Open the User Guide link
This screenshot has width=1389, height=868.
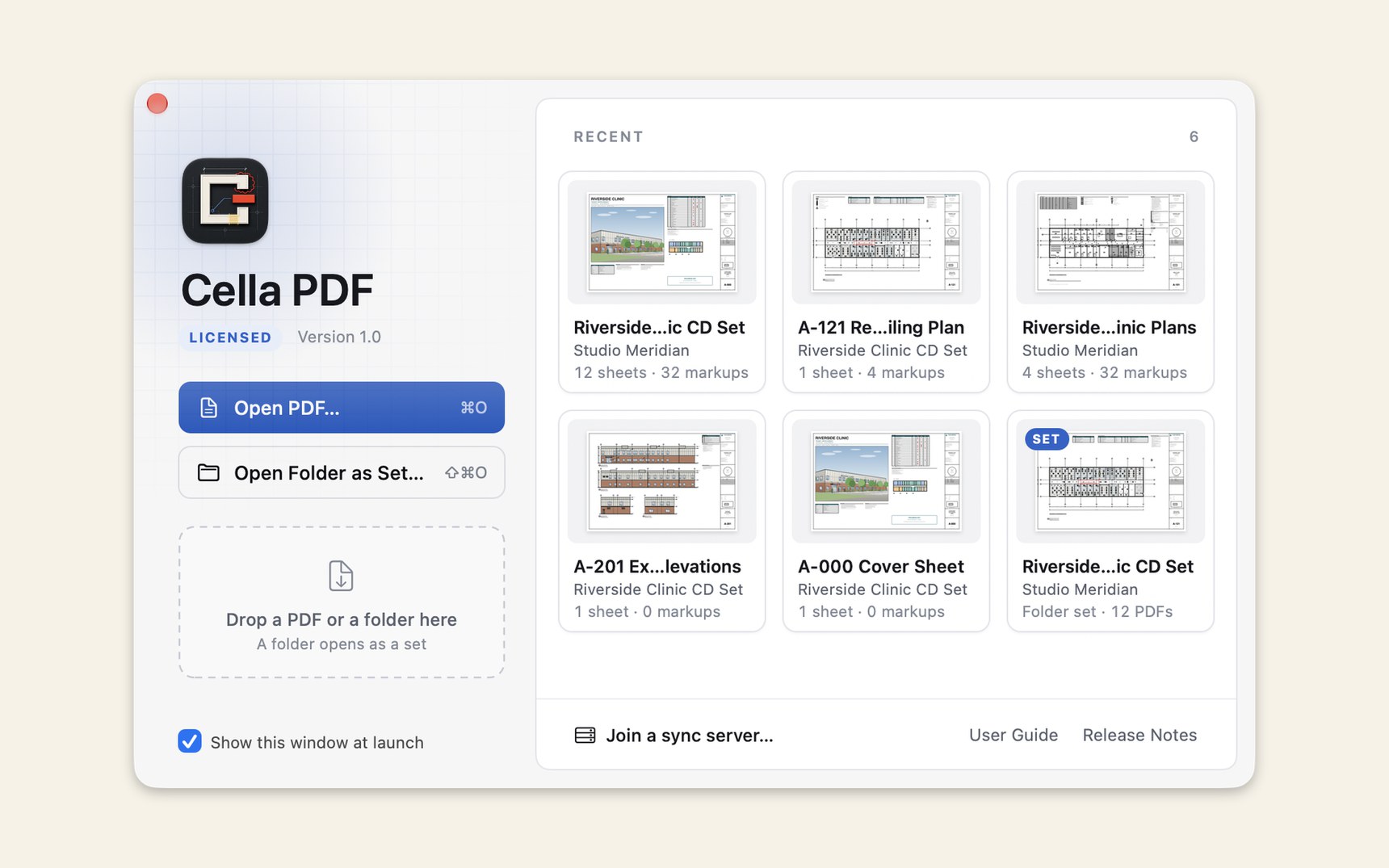tap(1013, 735)
